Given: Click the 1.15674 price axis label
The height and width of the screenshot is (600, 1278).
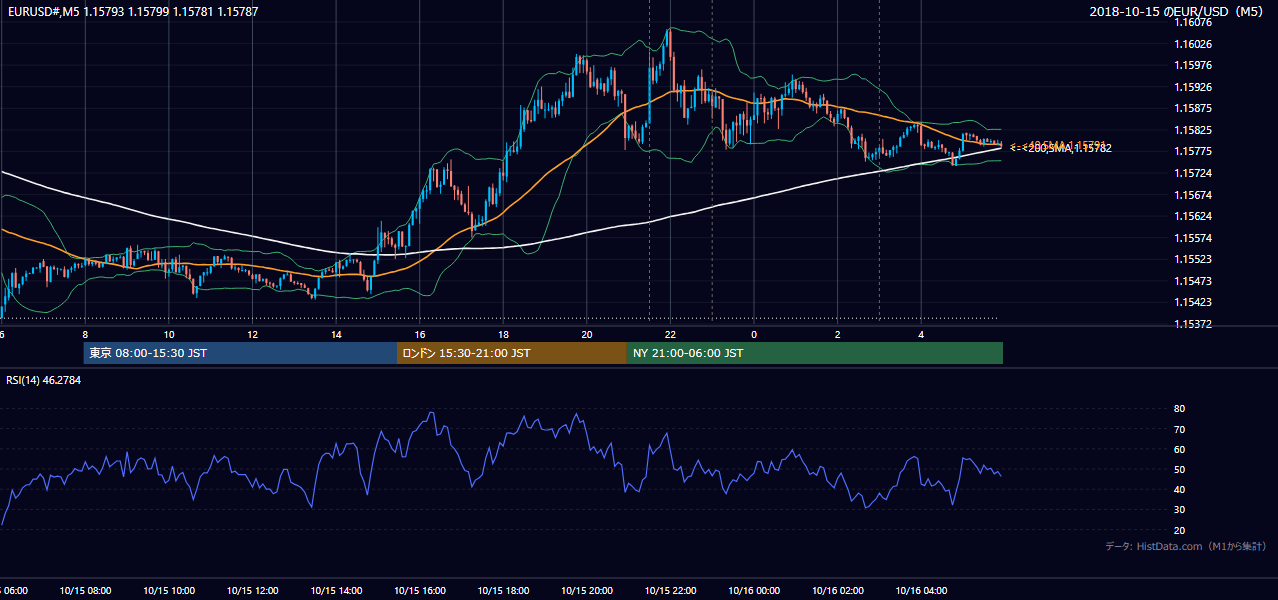Looking at the screenshot, I should pos(1194,195).
